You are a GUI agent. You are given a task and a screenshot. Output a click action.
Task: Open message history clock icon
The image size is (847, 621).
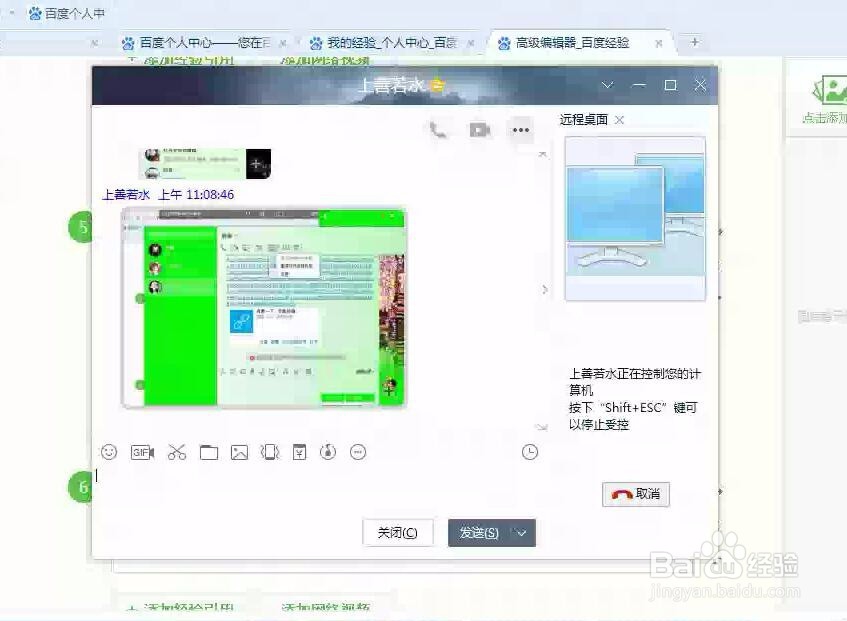(530, 452)
